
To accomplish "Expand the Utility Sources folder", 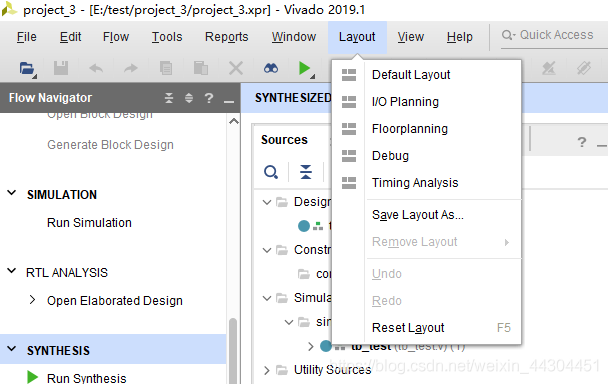I will 266,370.
